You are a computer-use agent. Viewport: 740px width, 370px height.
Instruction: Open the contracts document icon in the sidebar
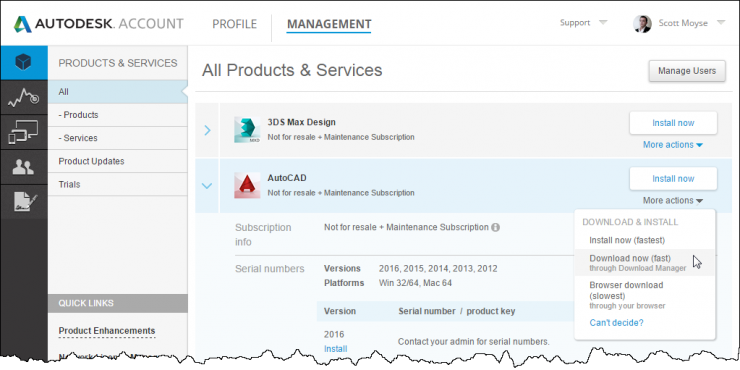click(x=24, y=202)
